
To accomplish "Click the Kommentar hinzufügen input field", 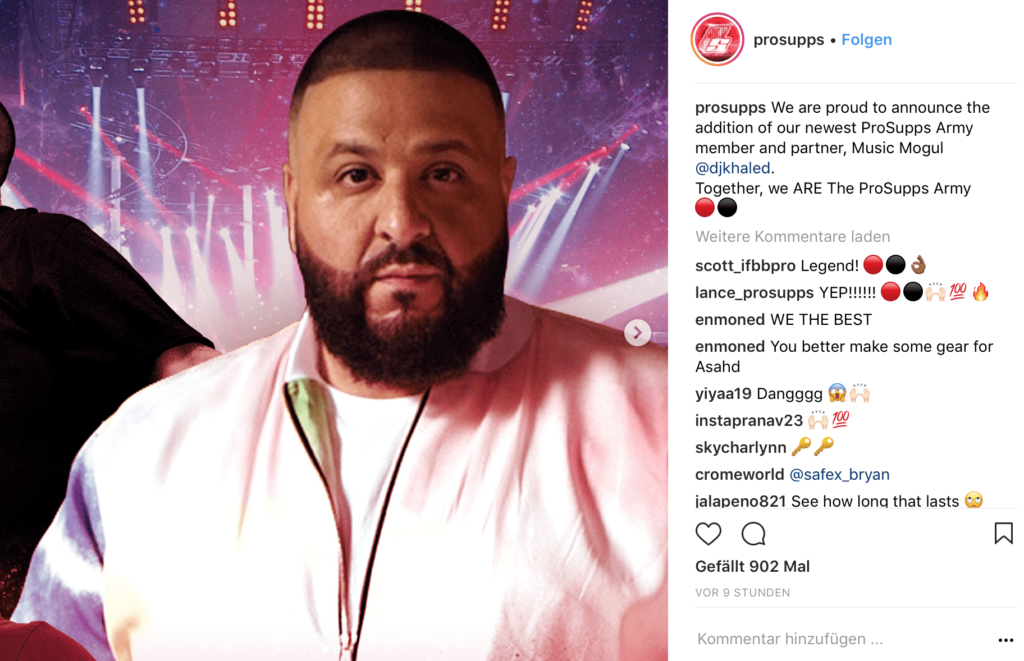I will 842,639.
